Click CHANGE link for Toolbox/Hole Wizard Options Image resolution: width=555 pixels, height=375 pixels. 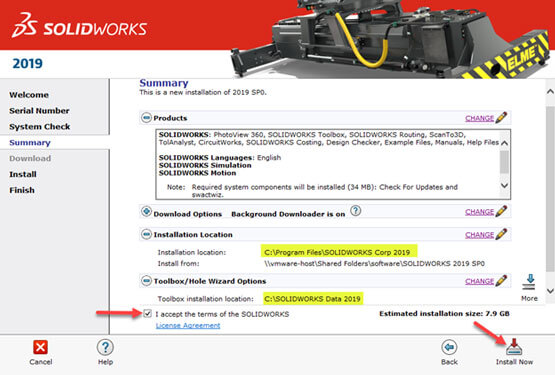[479, 281]
